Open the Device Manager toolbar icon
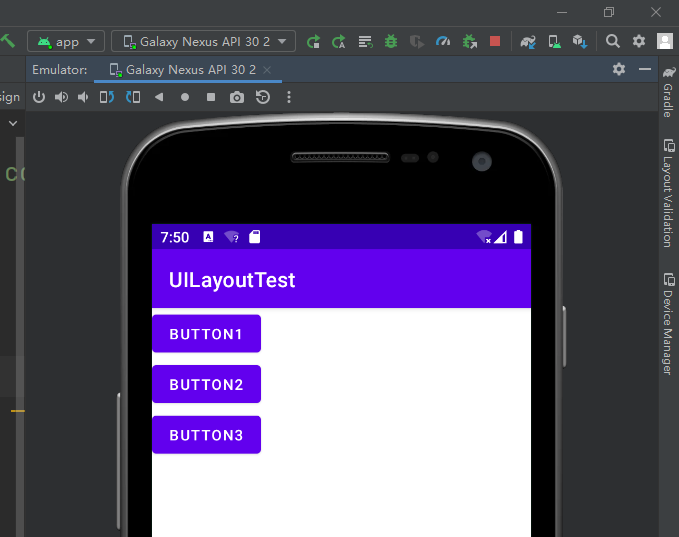679x537 pixels. click(x=554, y=42)
